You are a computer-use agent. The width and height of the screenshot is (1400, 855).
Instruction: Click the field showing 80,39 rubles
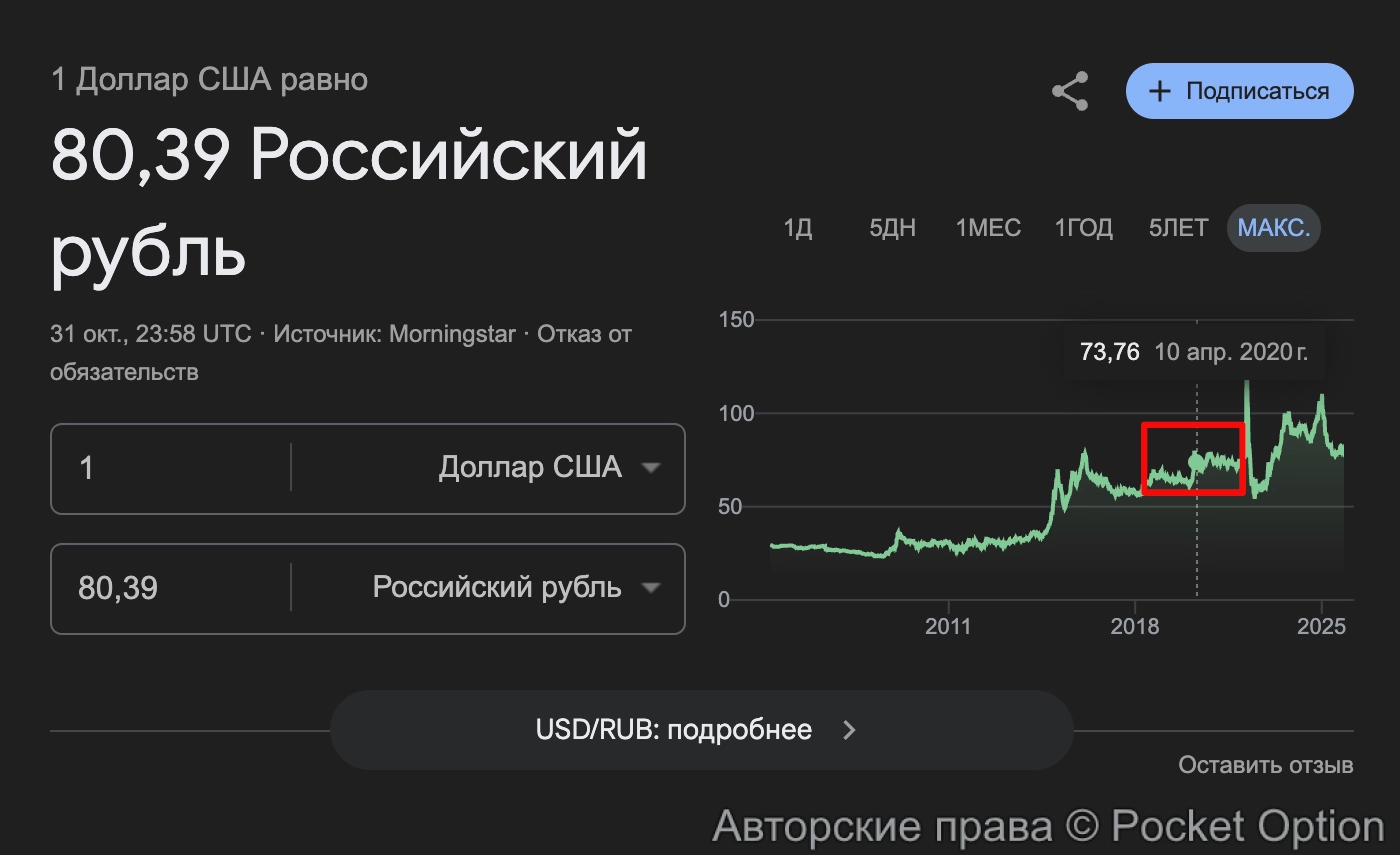click(x=170, y=588)
